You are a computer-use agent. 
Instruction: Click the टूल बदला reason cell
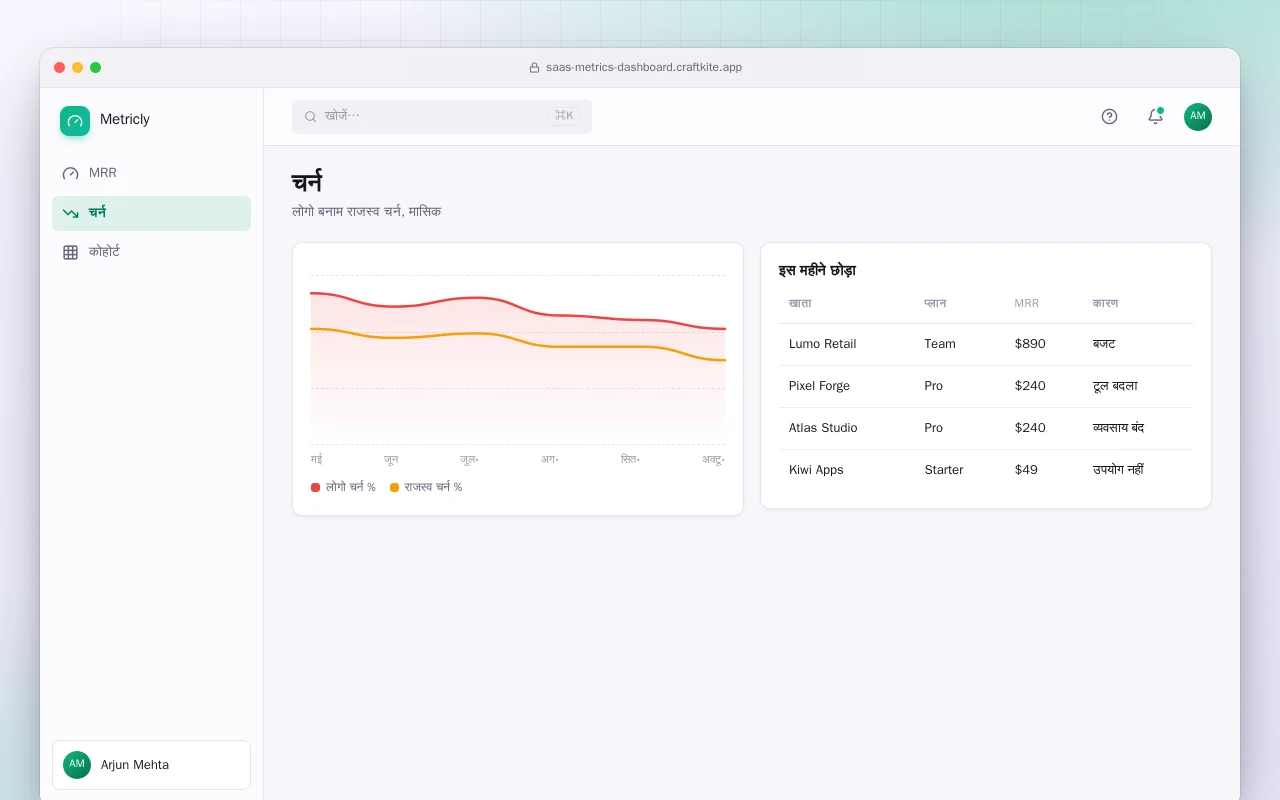1115,386
